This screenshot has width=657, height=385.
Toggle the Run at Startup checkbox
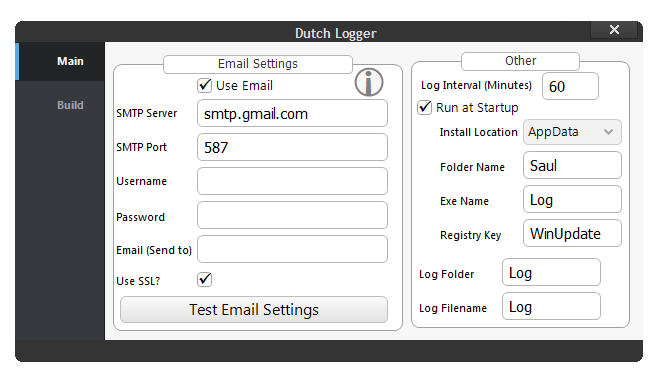(x=424, y=107)
